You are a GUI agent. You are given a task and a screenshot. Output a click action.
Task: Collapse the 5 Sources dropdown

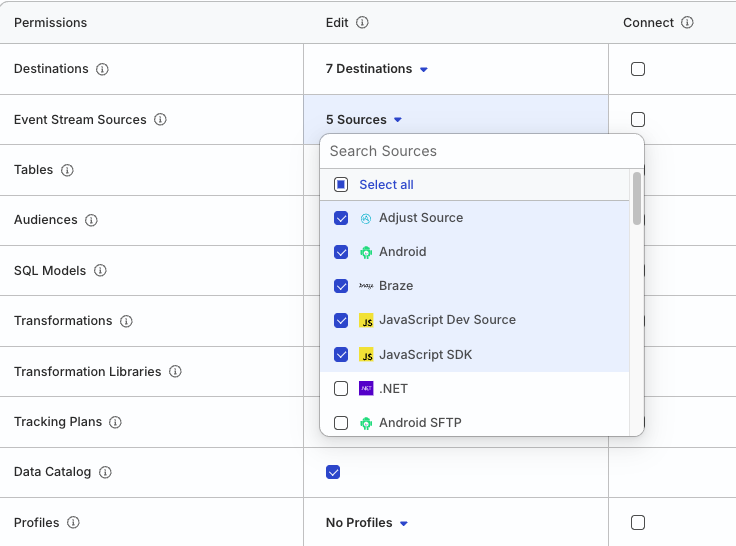click(364, 120)
